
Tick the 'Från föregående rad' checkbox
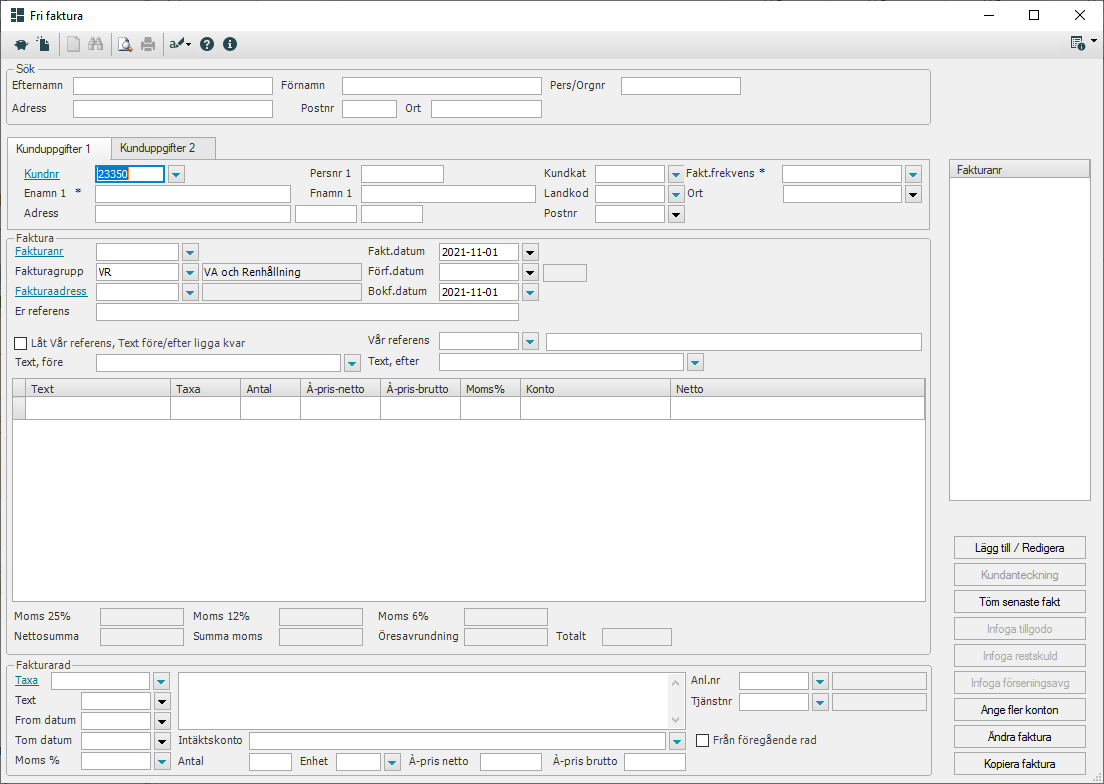click(703, 741)
